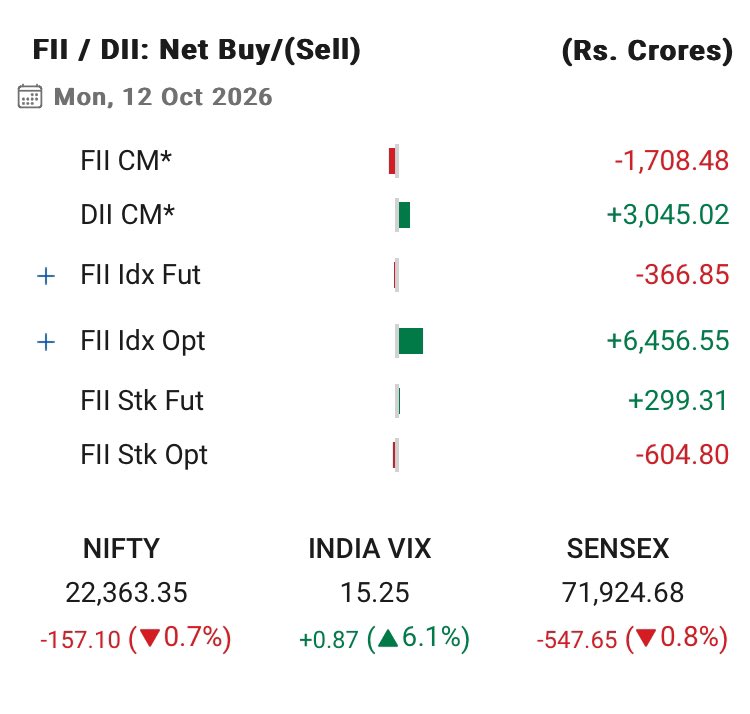Click the FII Stk Fut label
Viewport: 750px width, 714px height.
tap(142, 400)
